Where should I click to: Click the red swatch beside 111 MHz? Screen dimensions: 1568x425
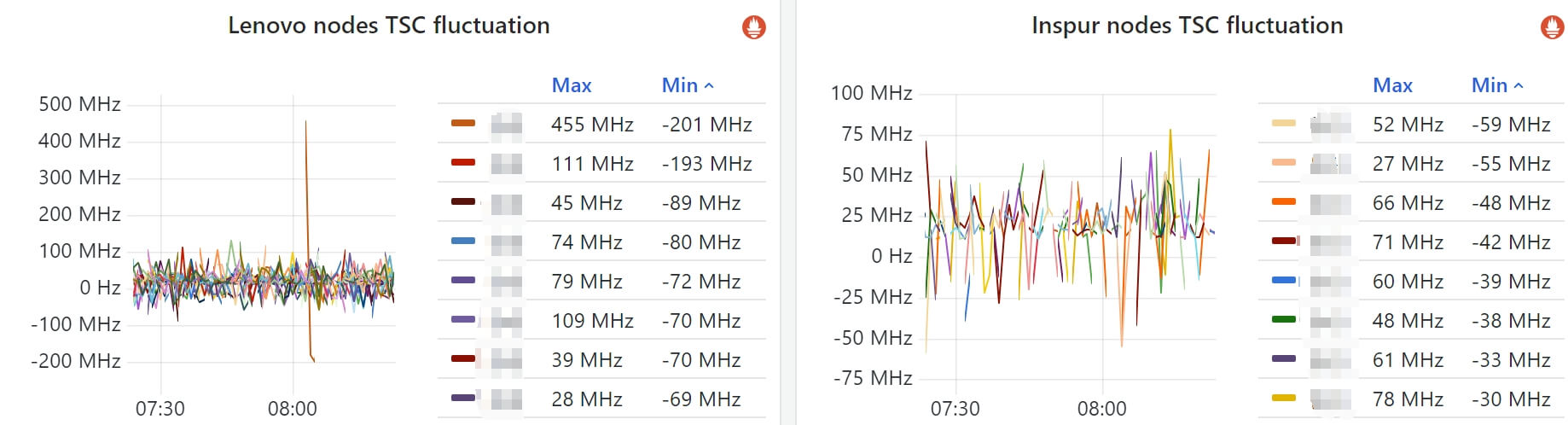[x=462, y=162]
